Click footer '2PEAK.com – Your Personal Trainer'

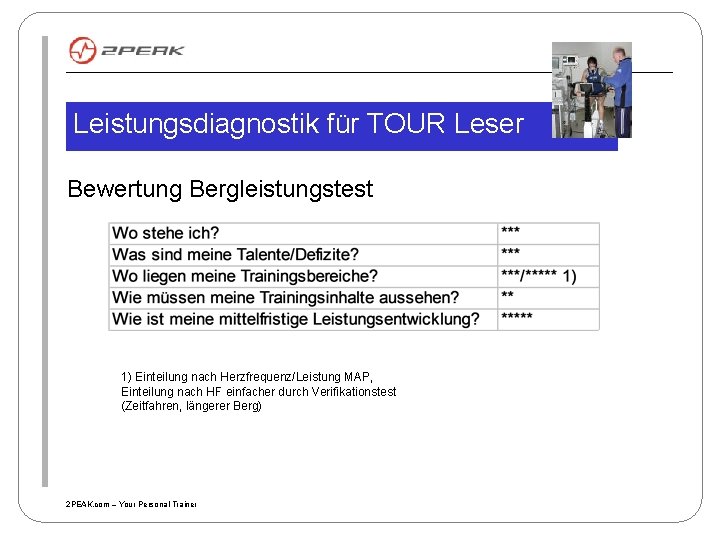pos(131,504)
